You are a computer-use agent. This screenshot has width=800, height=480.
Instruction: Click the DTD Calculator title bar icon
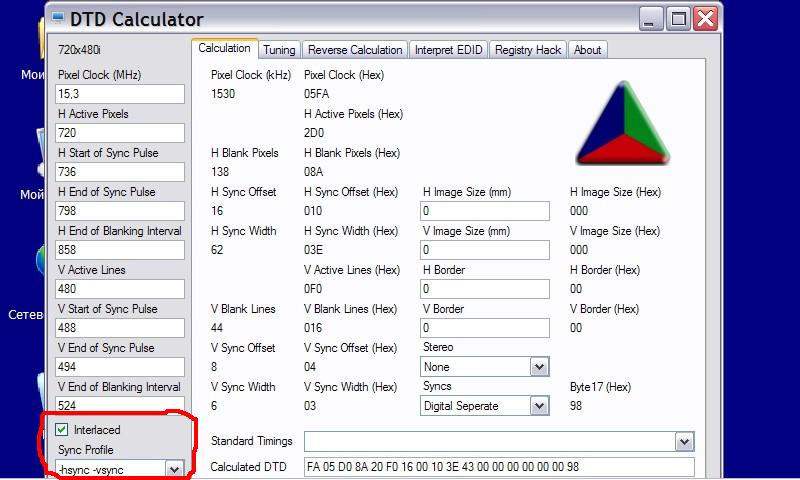[60, 19]
